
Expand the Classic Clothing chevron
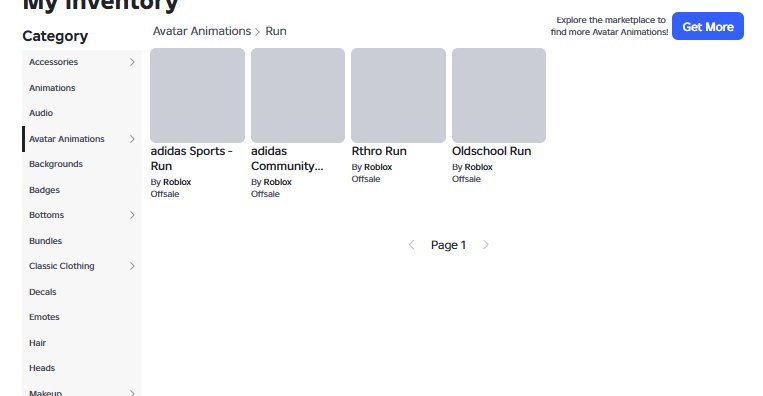[x=132, y=266]
